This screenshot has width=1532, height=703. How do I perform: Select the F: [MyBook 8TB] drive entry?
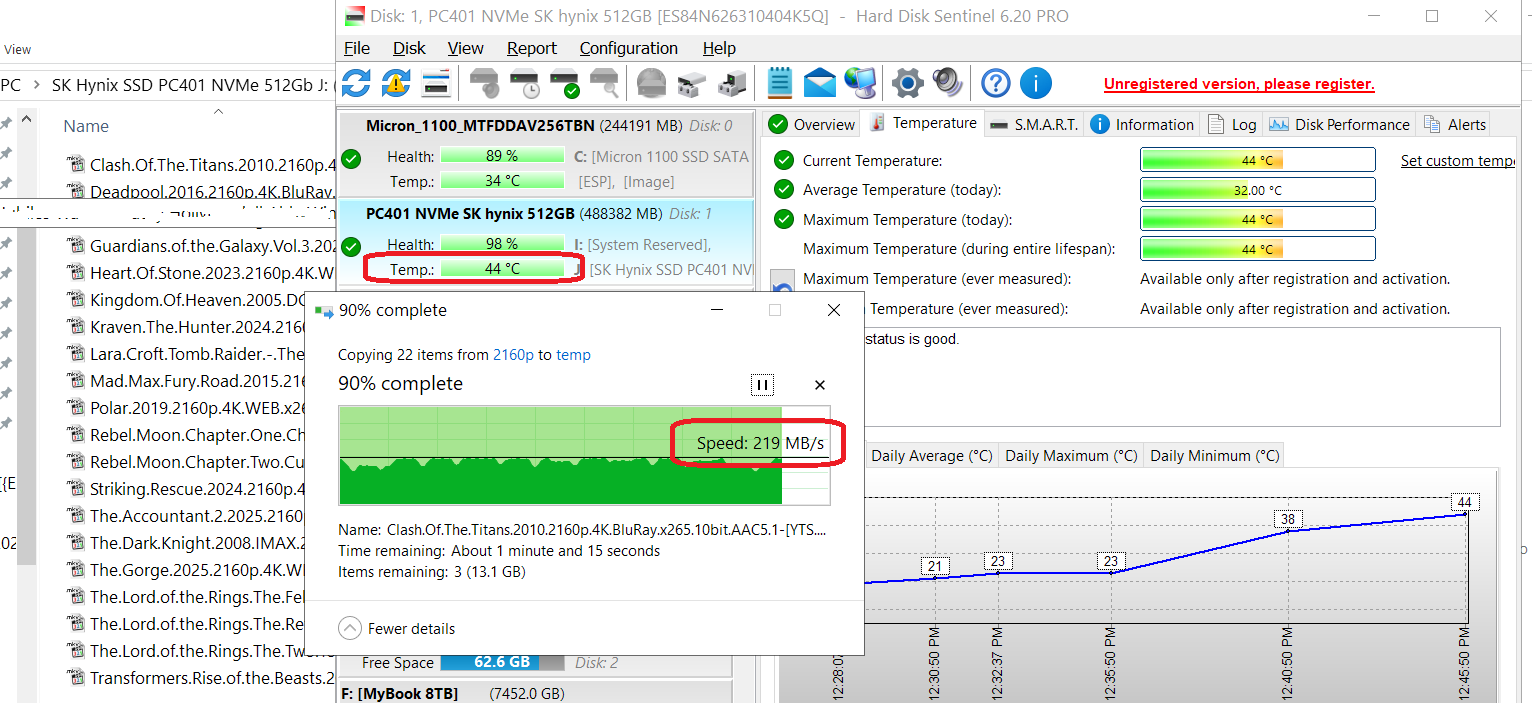pos(536,692)
